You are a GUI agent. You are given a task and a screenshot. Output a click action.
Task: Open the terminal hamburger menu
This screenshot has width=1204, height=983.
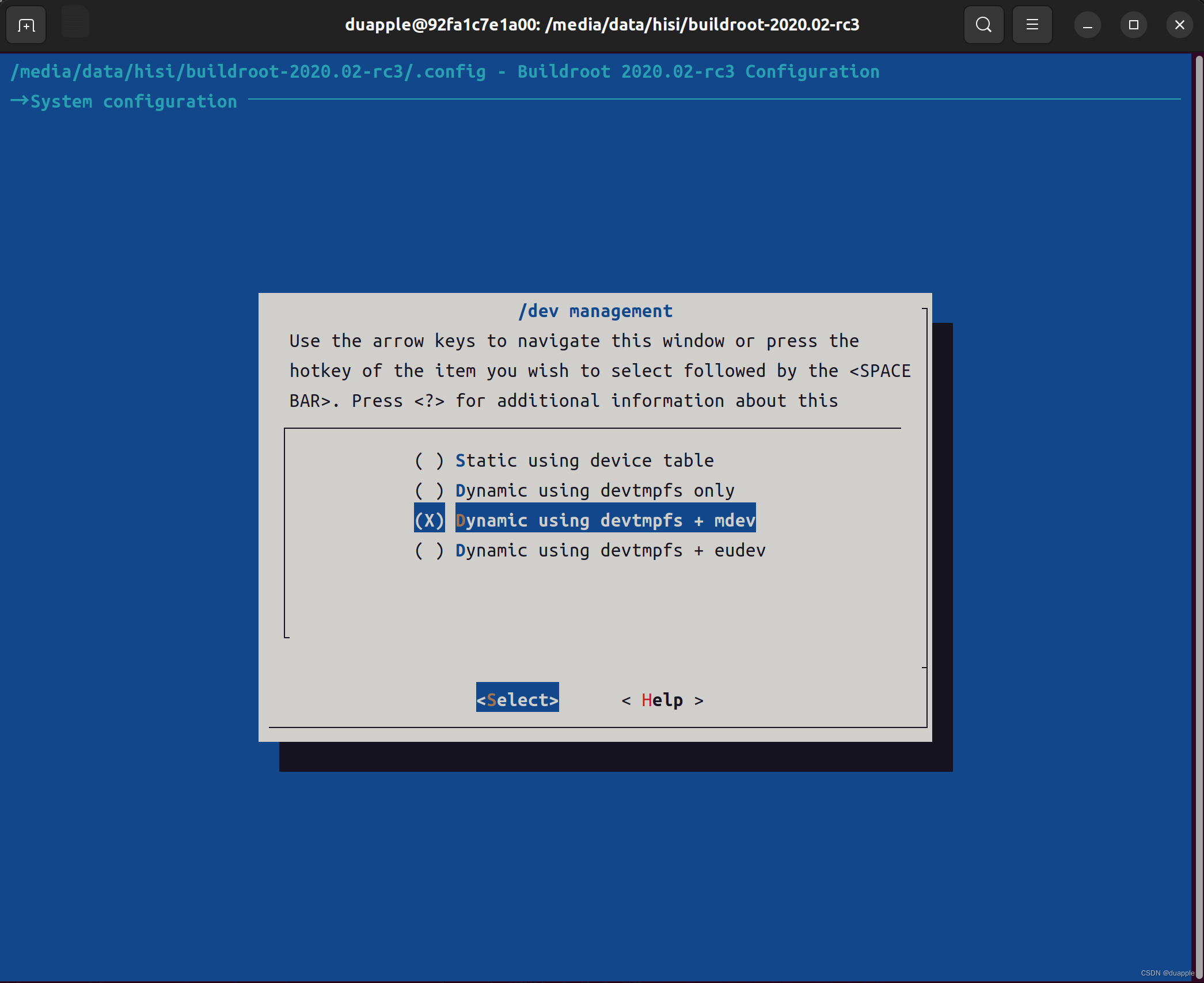click(1032, 24)
